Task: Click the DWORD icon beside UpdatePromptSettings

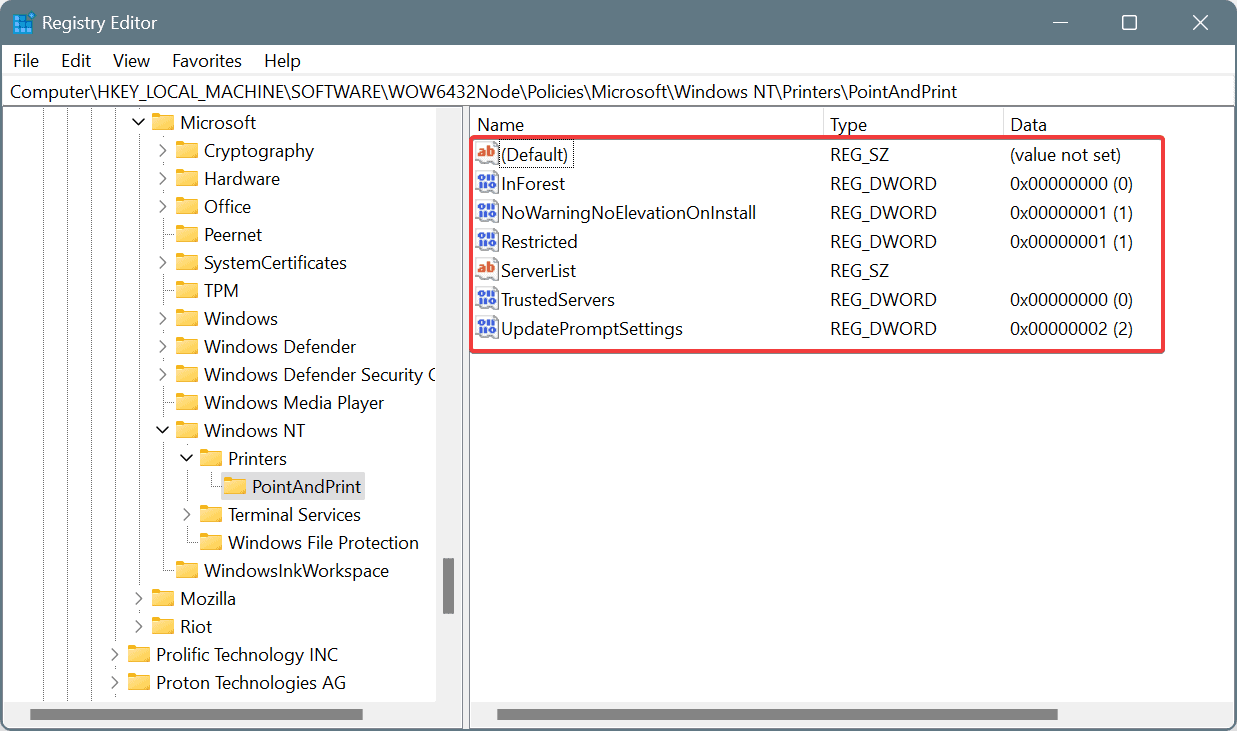Action: [486, 328]
